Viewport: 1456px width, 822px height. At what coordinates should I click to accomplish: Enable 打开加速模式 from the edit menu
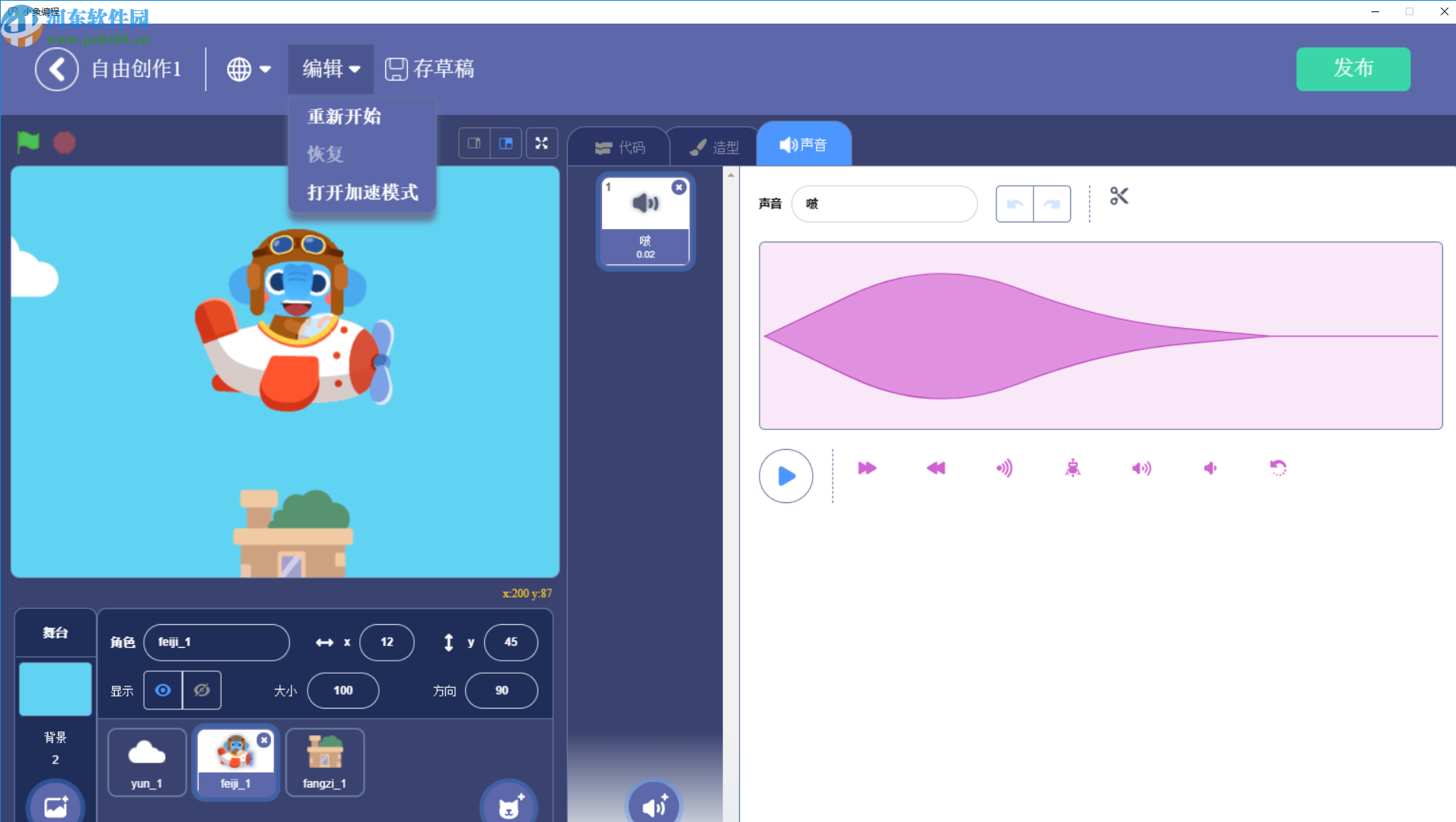tap(362, 193)
